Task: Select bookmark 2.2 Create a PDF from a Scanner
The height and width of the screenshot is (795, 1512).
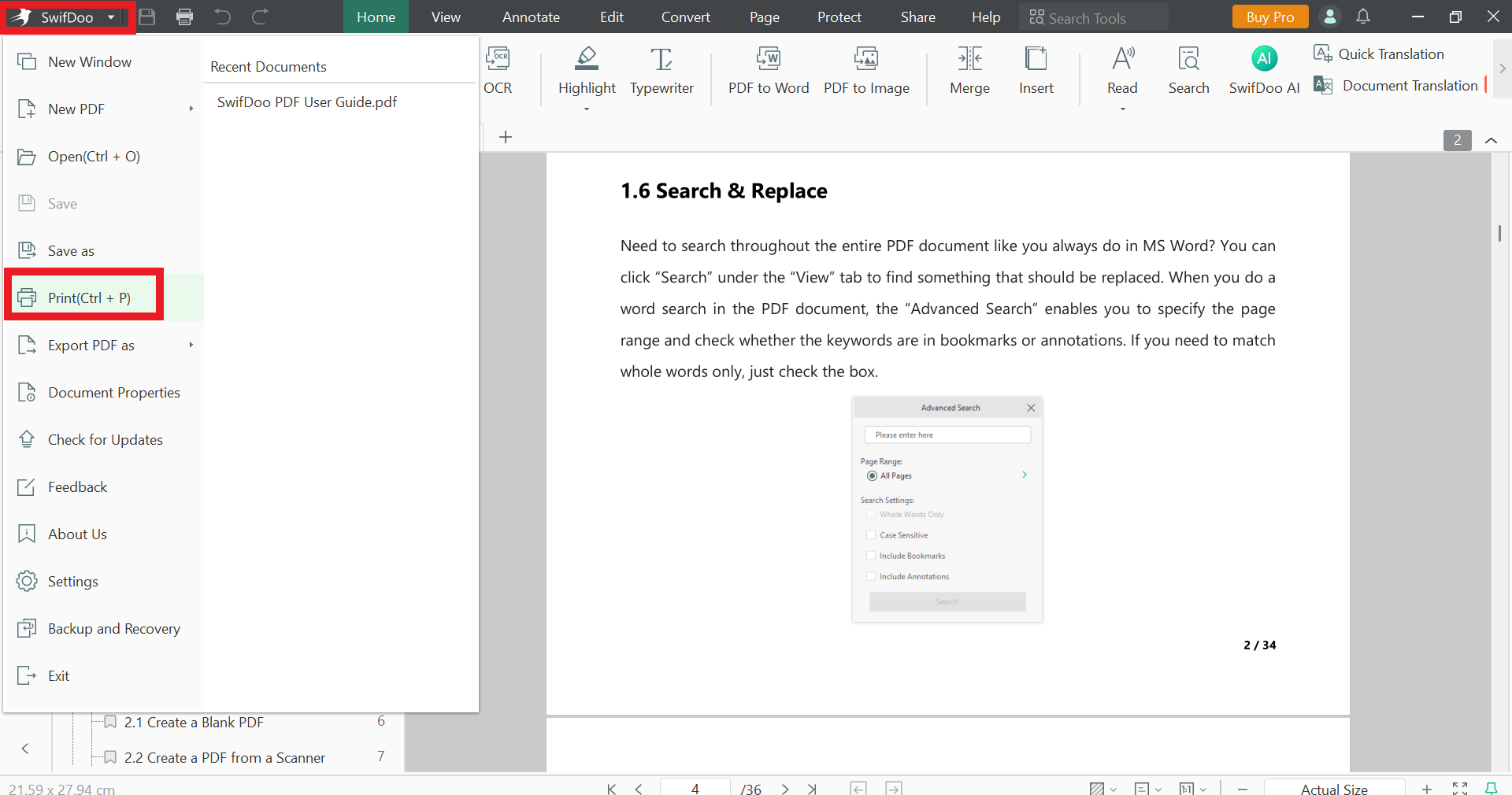Action: [224, 757]
